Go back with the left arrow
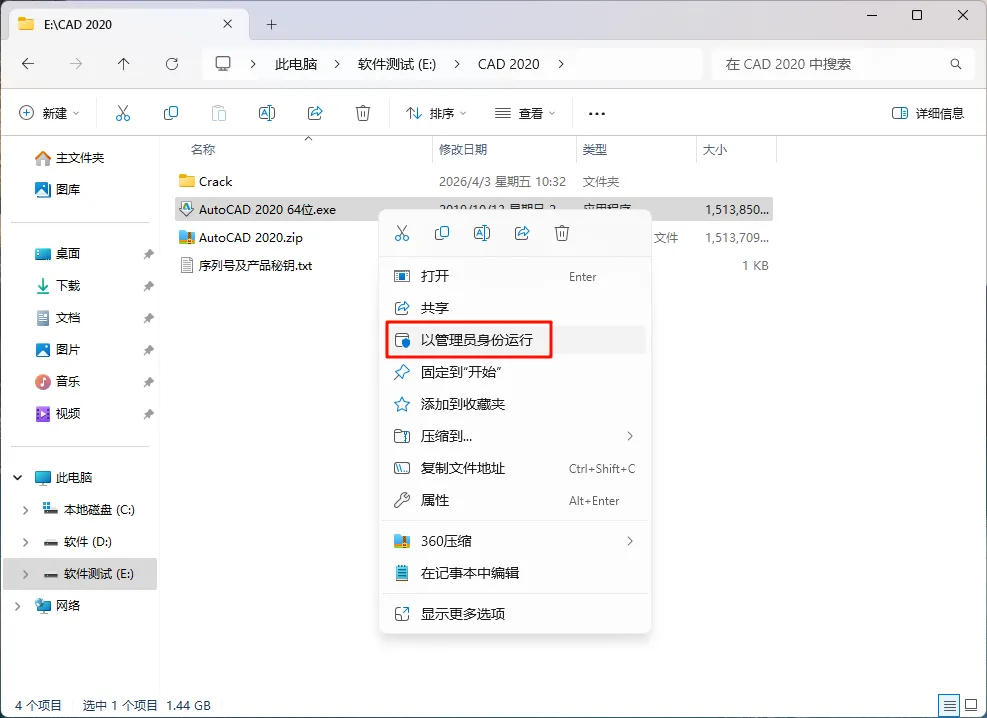The width and height of the screenshot is (987, 718). pyautogui.click(x=28, y=64)
